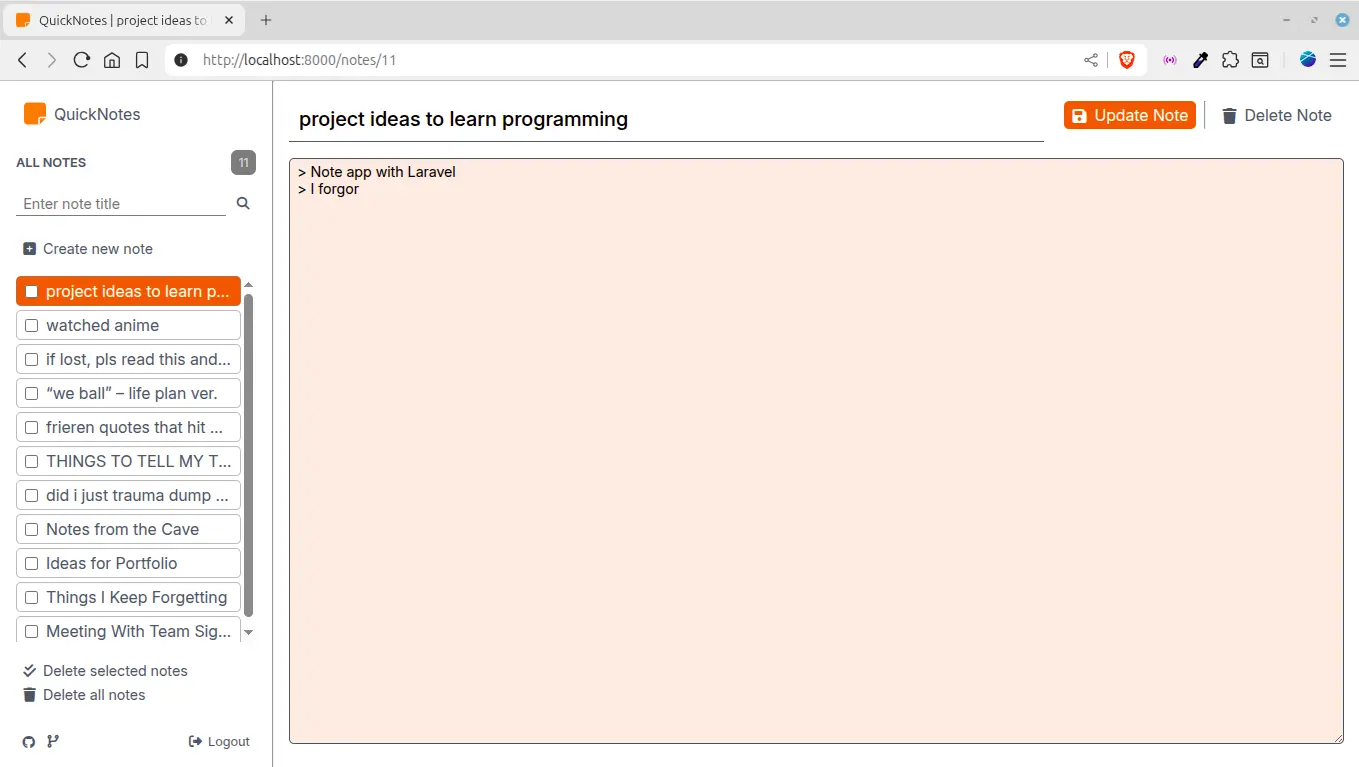Open the browser hamburger menu
Screen dimensions: 1359x767
click(x=1337, y=60)
